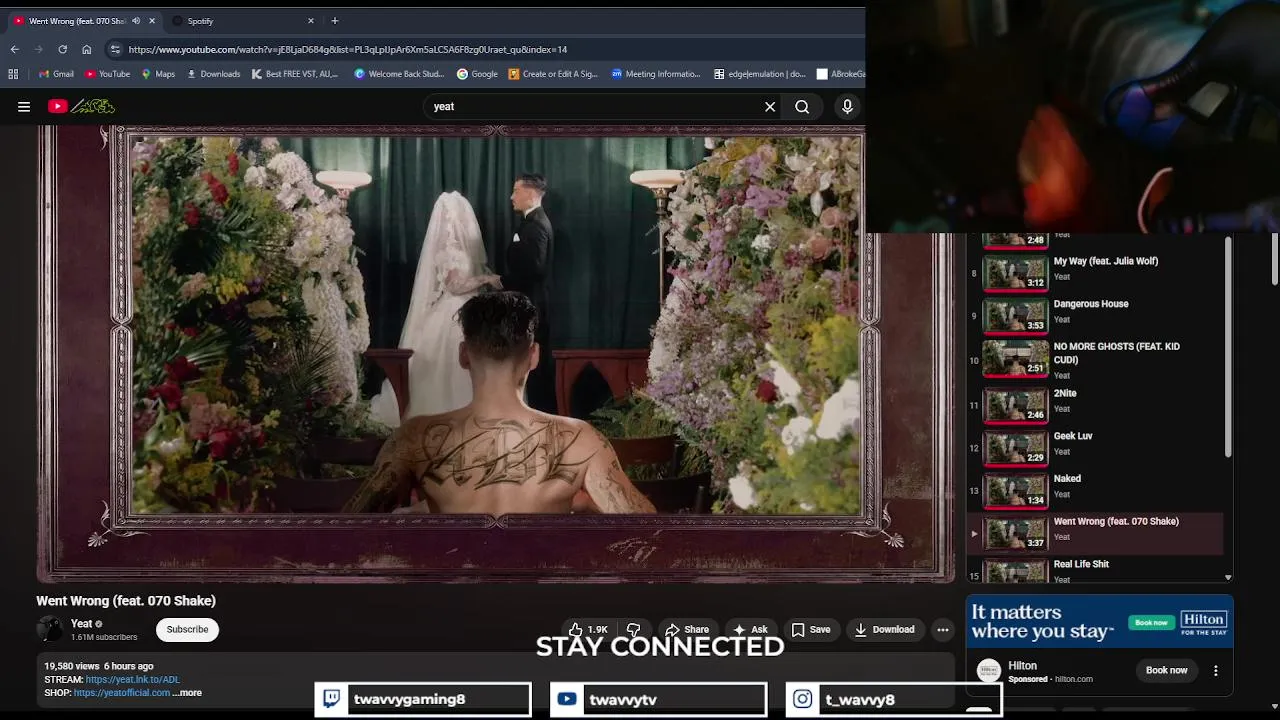The image size is (1280, 720).
Task: Go back in browser history
Action: pyautogui.click(x=14, y=49)
